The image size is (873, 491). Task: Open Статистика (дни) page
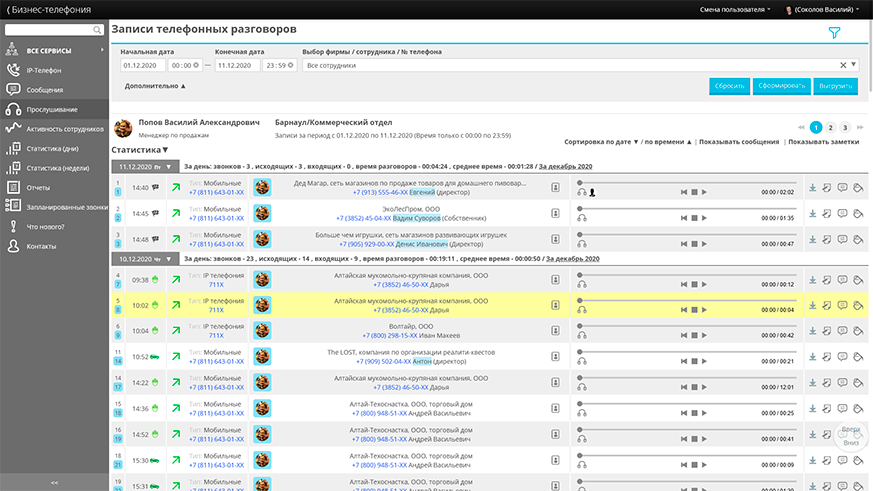(x=55, y=149)
